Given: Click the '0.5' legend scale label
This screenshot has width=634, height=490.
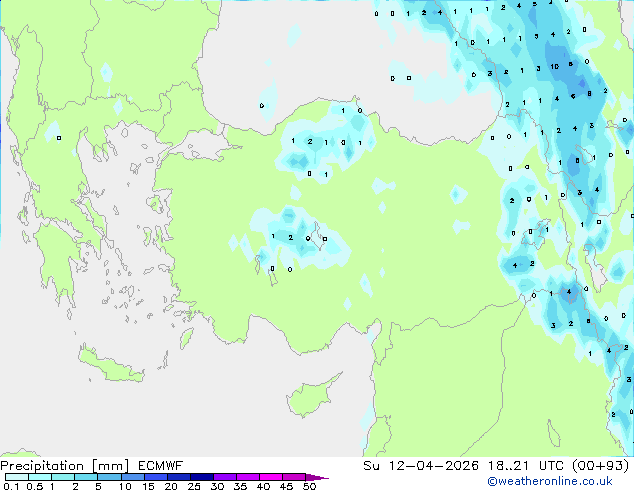Looking at the screenshot, I should pos(34,486).
